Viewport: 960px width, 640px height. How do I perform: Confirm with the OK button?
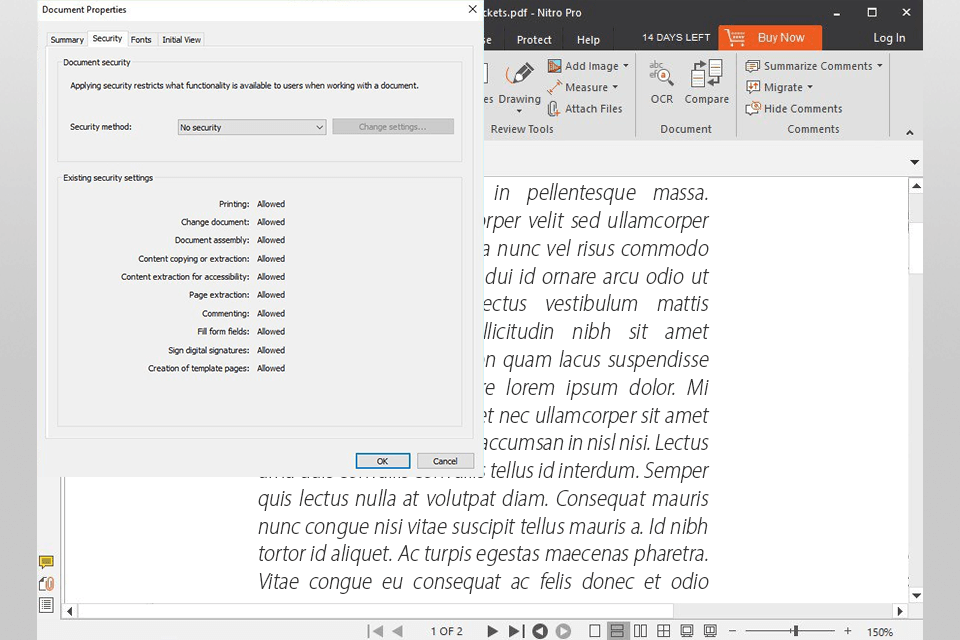click(383, 461)
